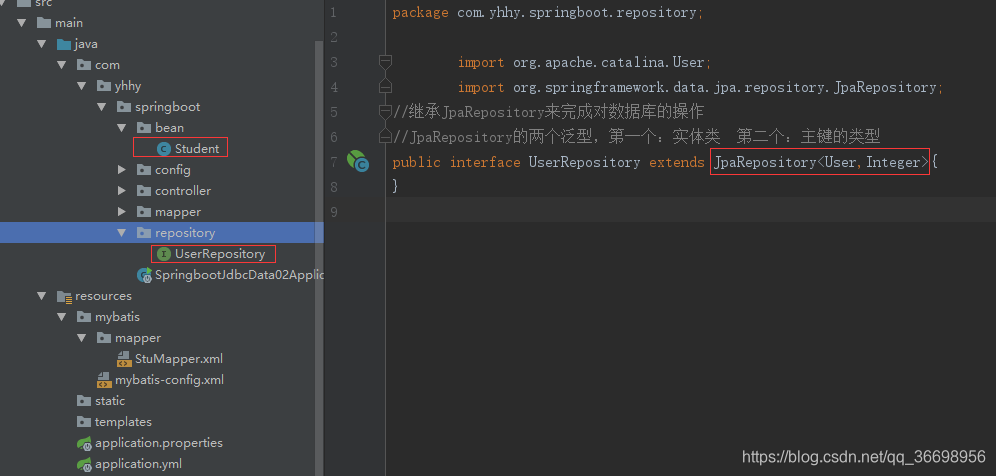Click the springboot package icon
This screenshot has width=996, height=476.
tap(124, 107)
